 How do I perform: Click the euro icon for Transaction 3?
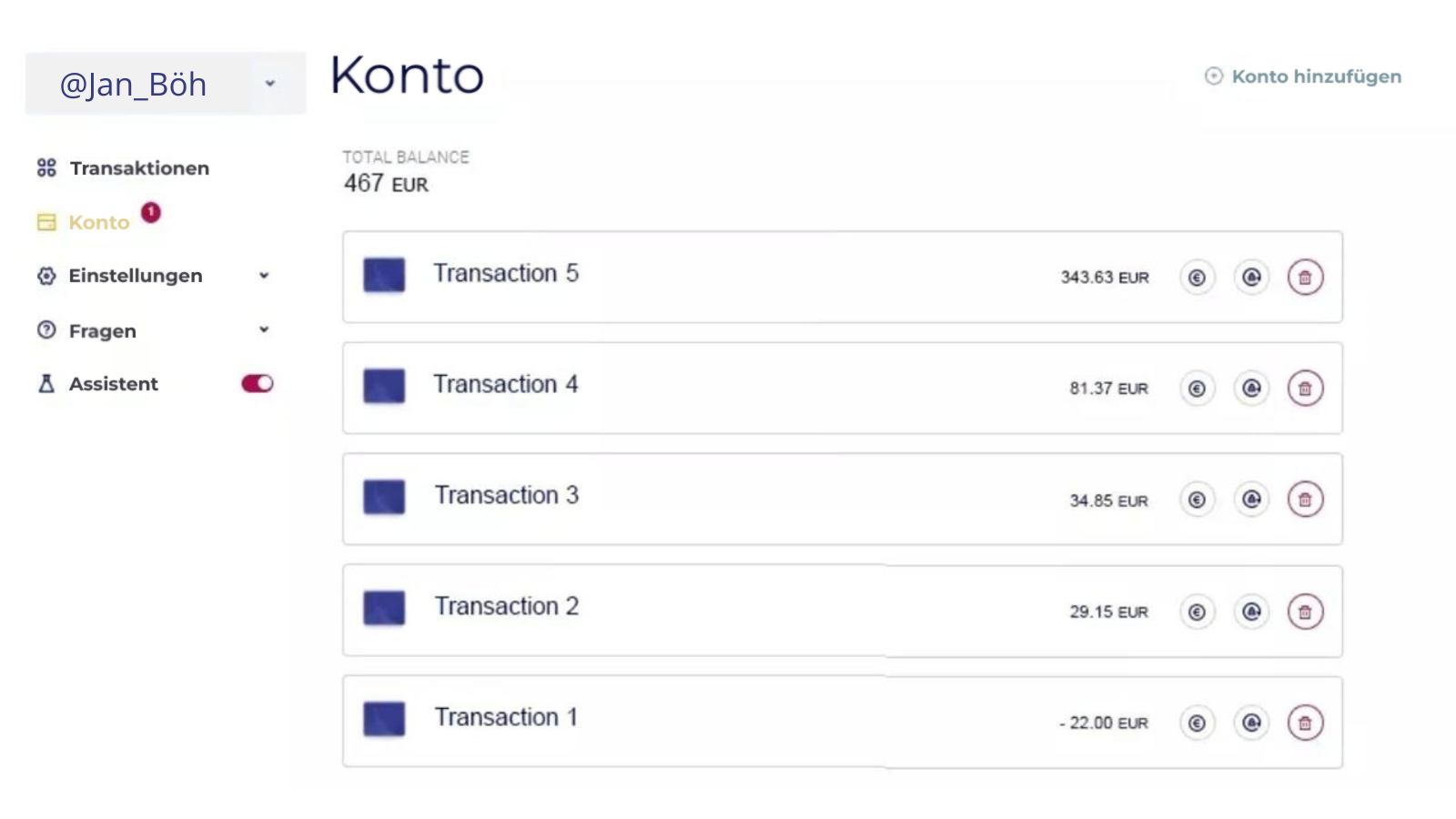tap(1197, 500)
